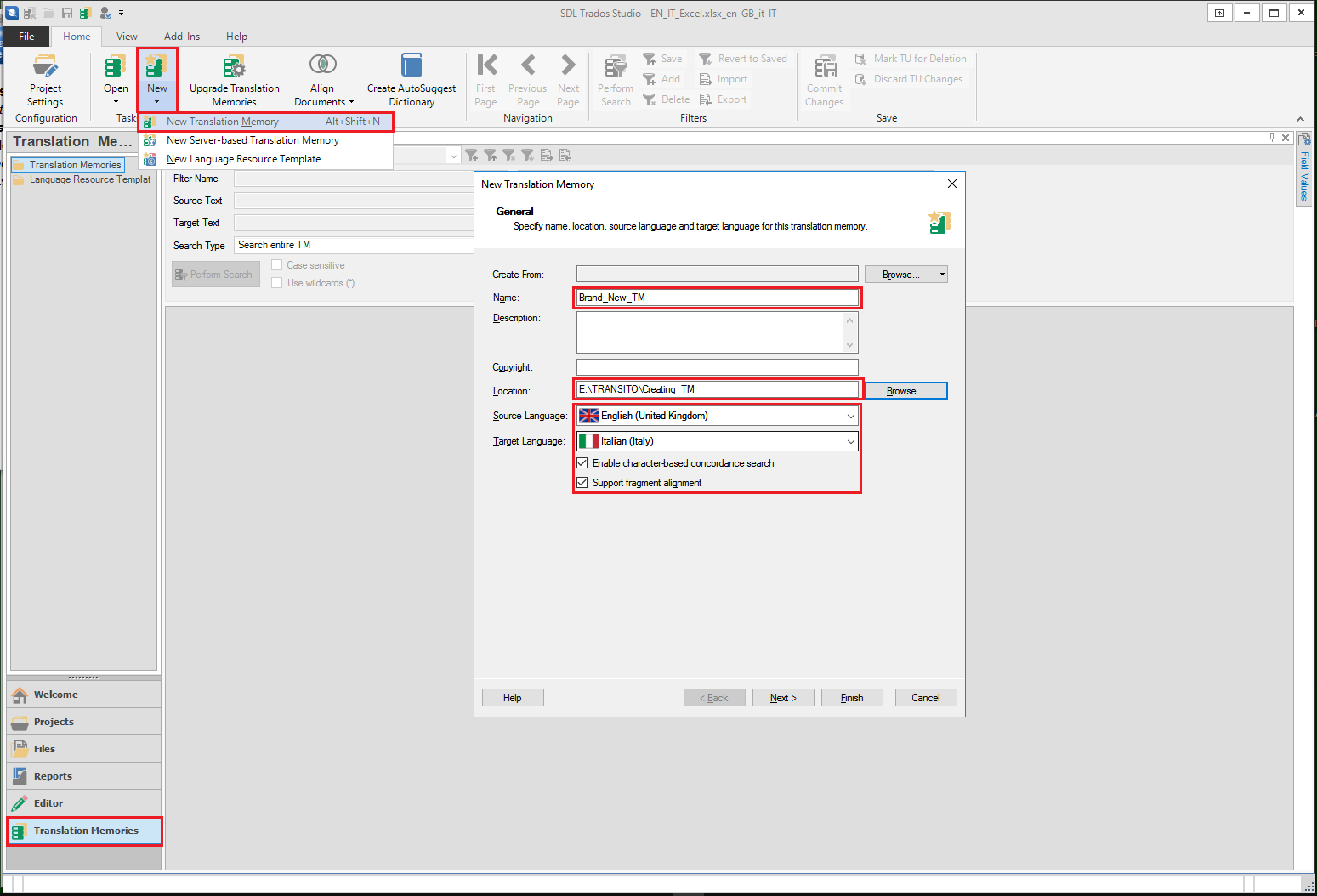The height and width of the screenshot is (896, 1317).
Task: Open the Target Language dropdown
Action: point(718,441)
